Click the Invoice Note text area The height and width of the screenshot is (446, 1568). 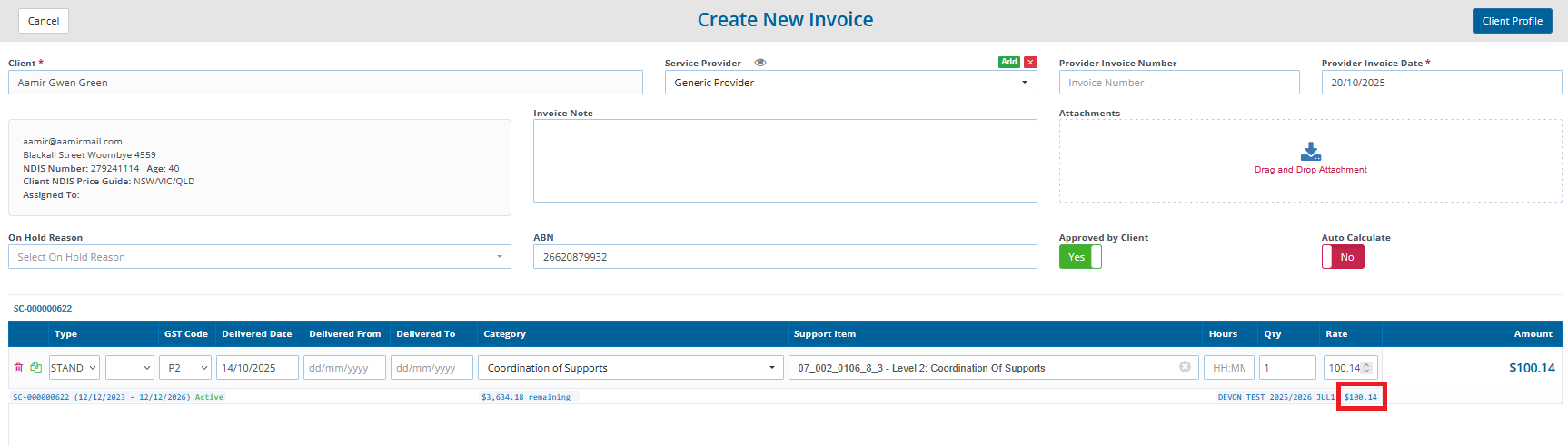(x=784, y=161)
